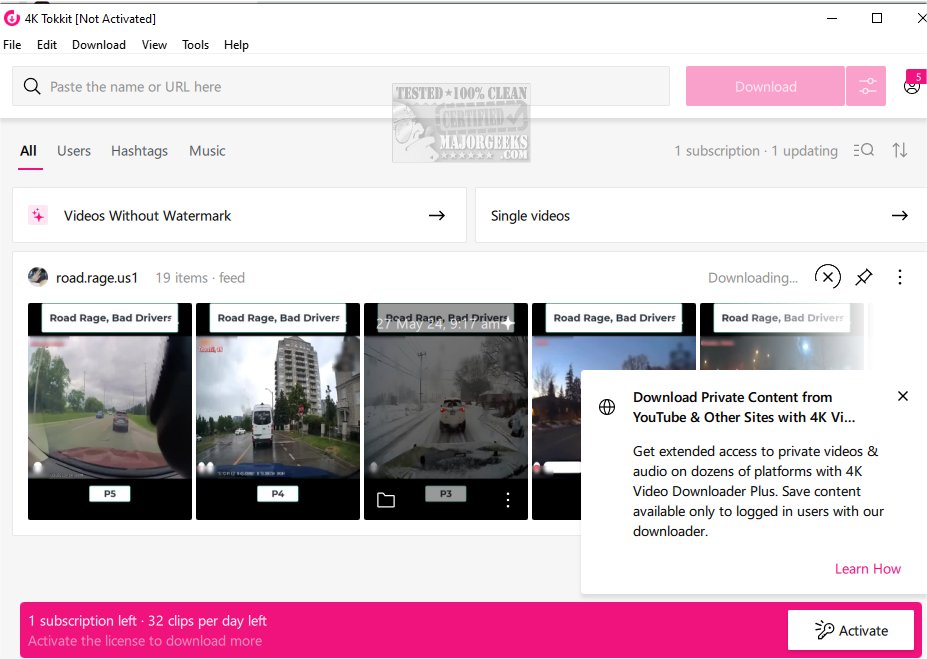The height and width of the screenshot is (659, 927).
Task: Click sparkle icon beside Videos Without Watermark
Action: pos(38,216)
